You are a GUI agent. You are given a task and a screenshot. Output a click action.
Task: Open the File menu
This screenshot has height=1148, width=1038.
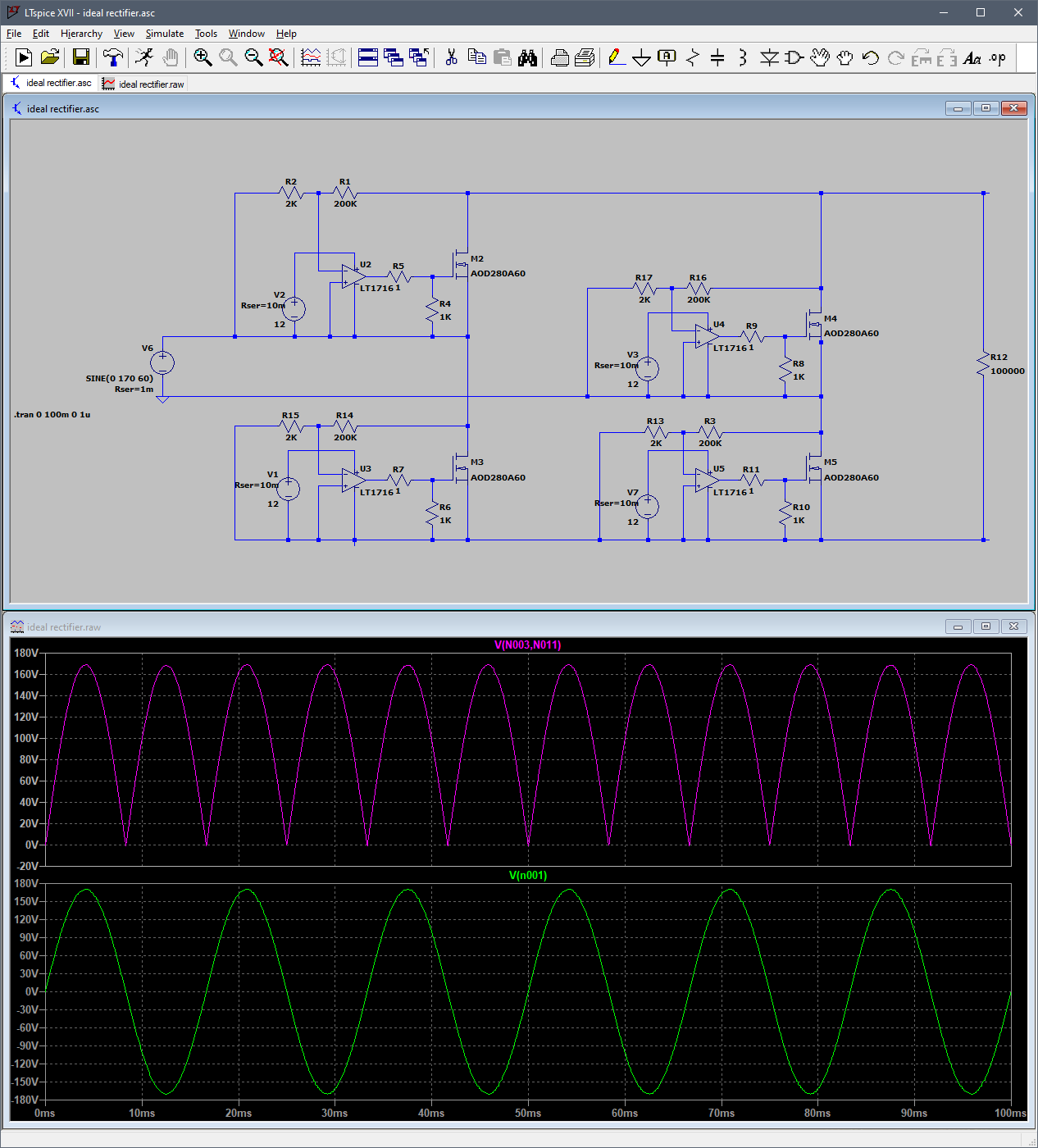pos(14,34)
